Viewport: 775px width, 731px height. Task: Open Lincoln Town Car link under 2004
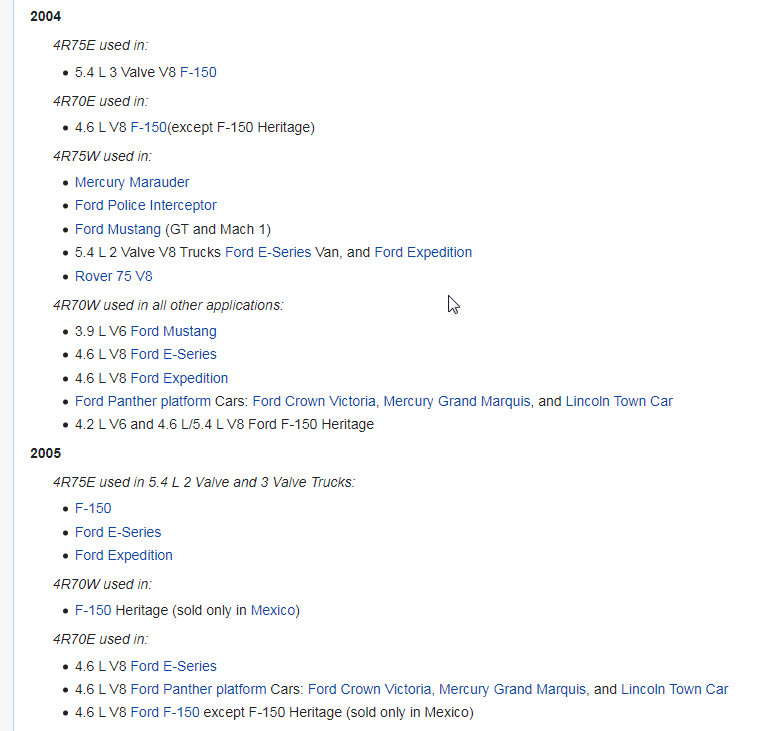click(x=619, y=401)
